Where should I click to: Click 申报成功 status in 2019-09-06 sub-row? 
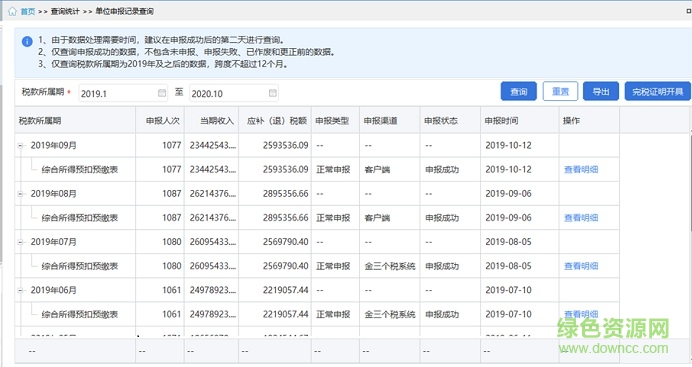(x=442, y=218)
